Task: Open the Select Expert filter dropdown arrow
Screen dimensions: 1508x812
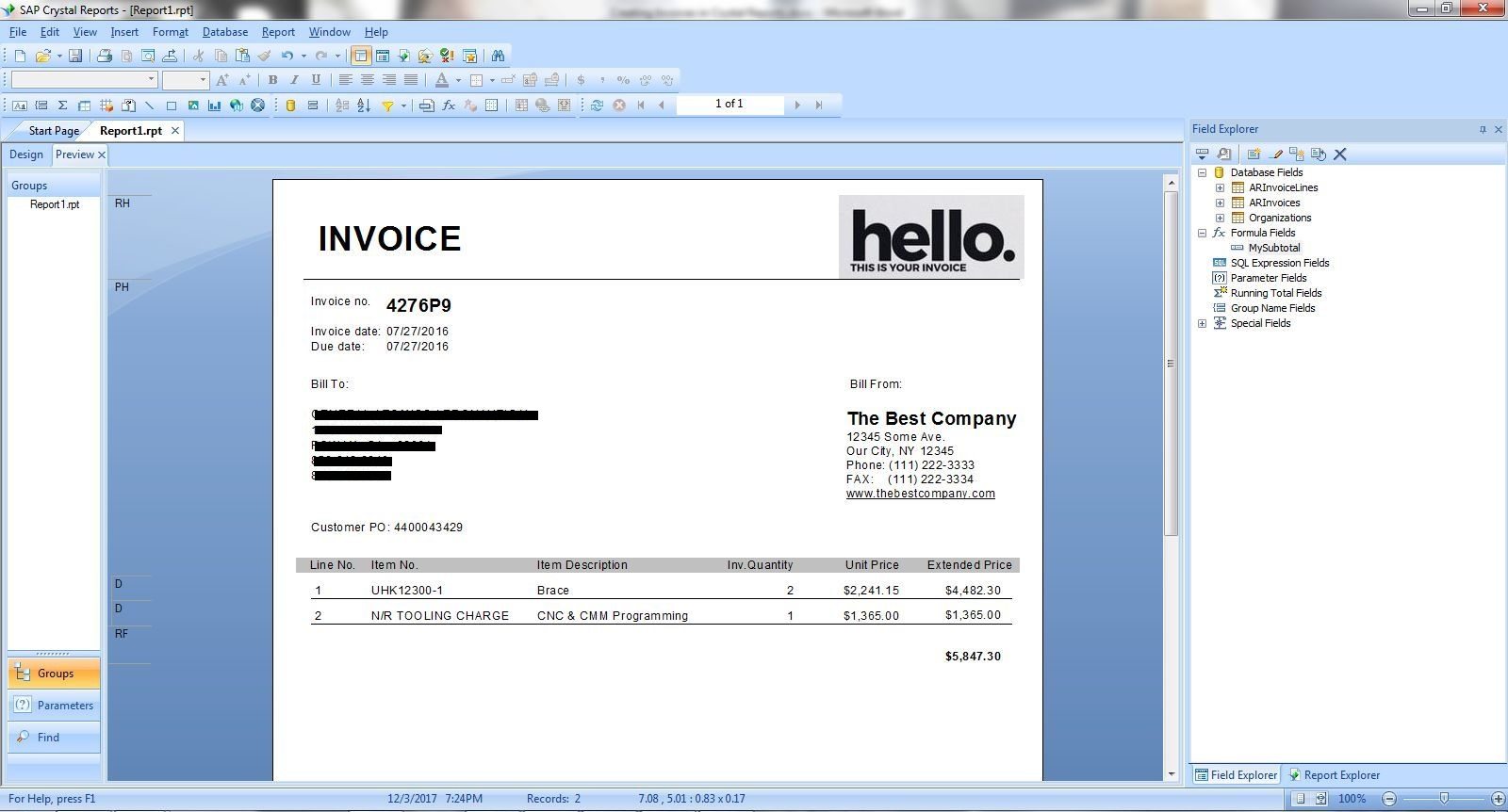Action: [x=403, y=106]
